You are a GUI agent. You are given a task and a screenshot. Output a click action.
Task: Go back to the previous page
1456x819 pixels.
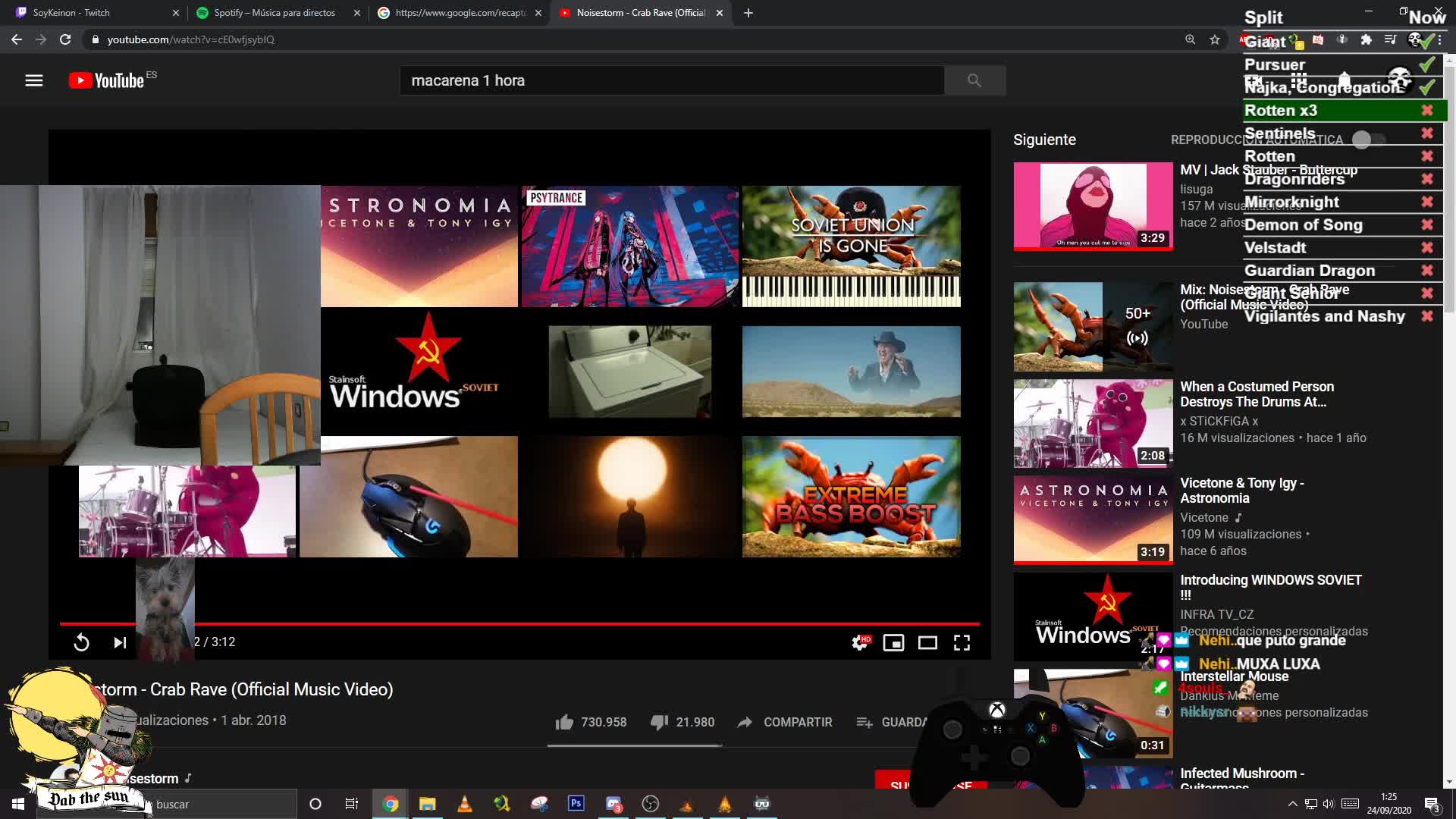point(17,39)
